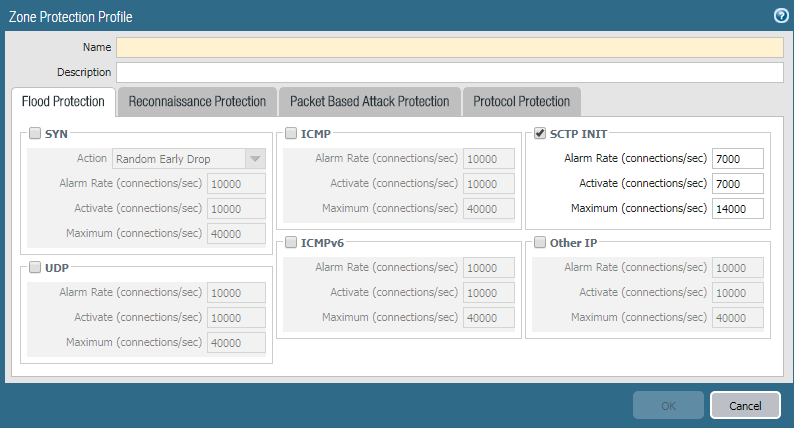Enable the Other IP checkbox

[x=540, y=243]
